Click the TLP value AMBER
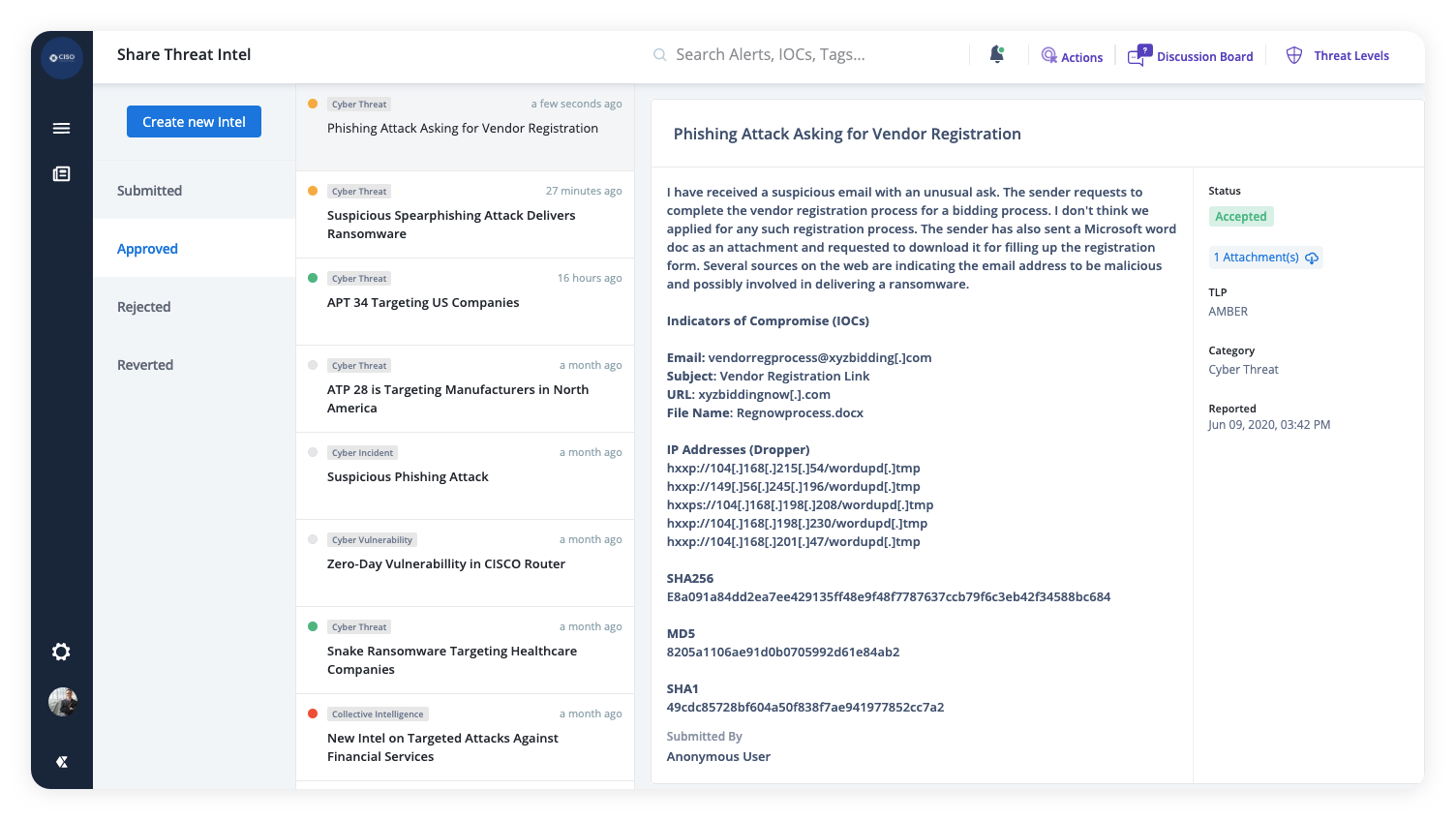 [1228, 312]
